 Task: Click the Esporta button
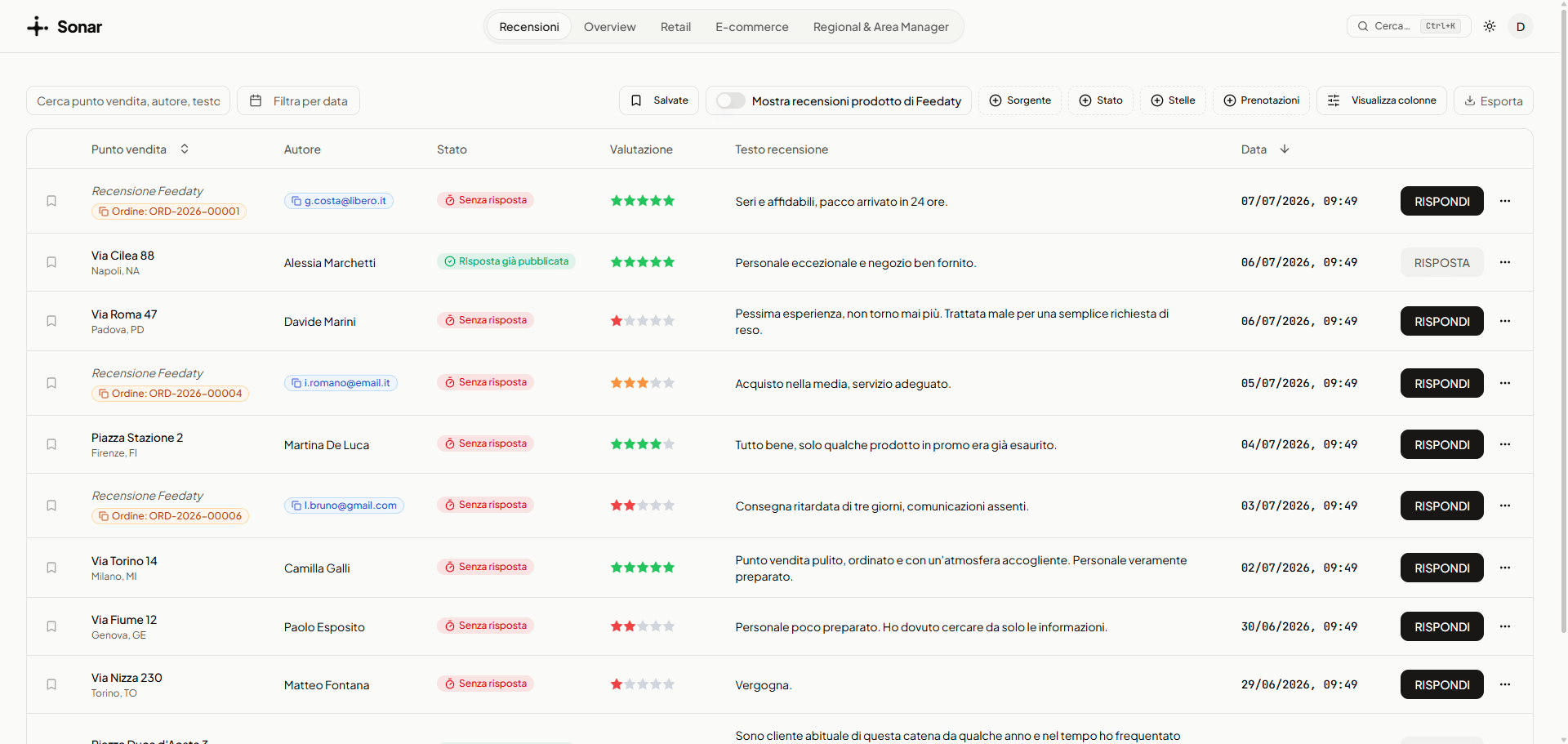coord(1493,100)
